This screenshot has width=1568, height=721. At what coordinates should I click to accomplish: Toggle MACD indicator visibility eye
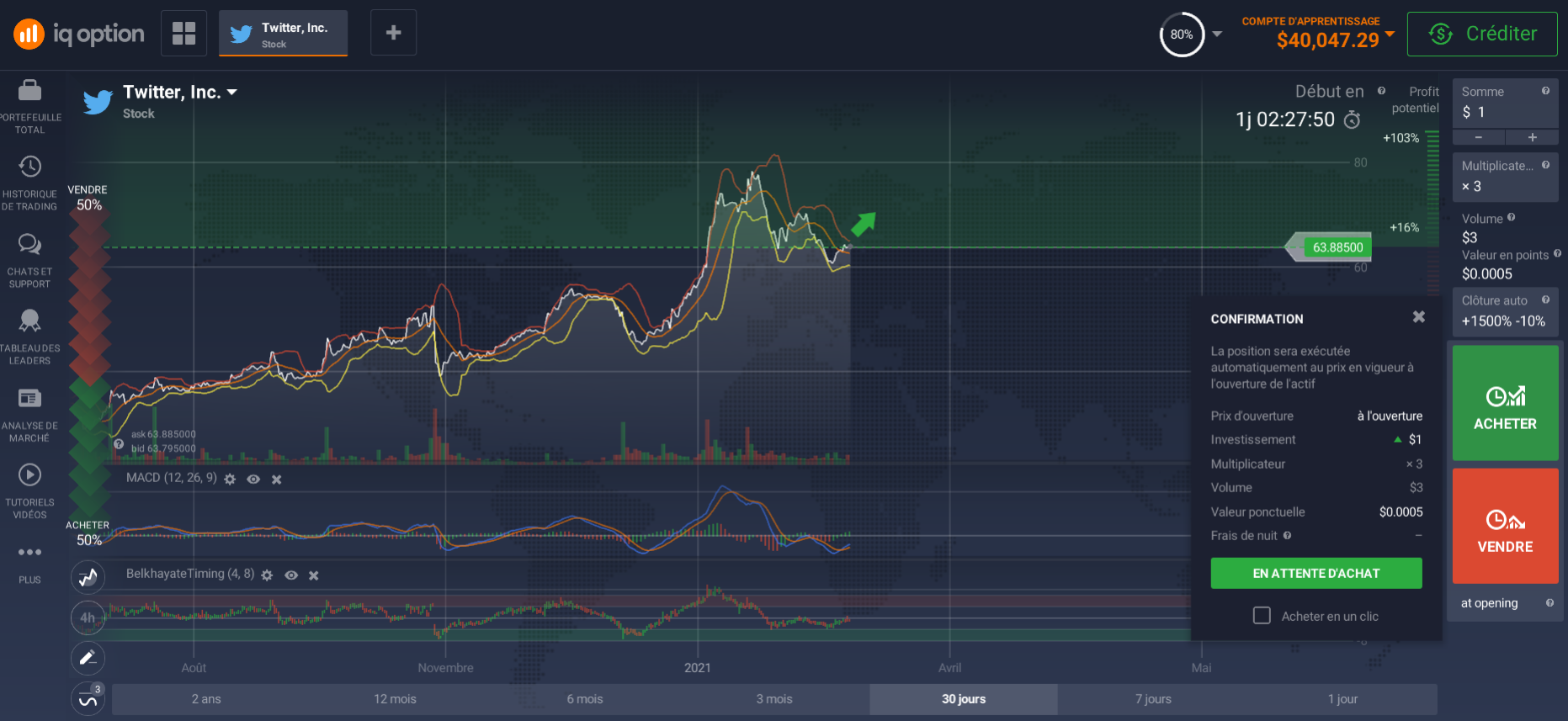(x=253, y=479)
